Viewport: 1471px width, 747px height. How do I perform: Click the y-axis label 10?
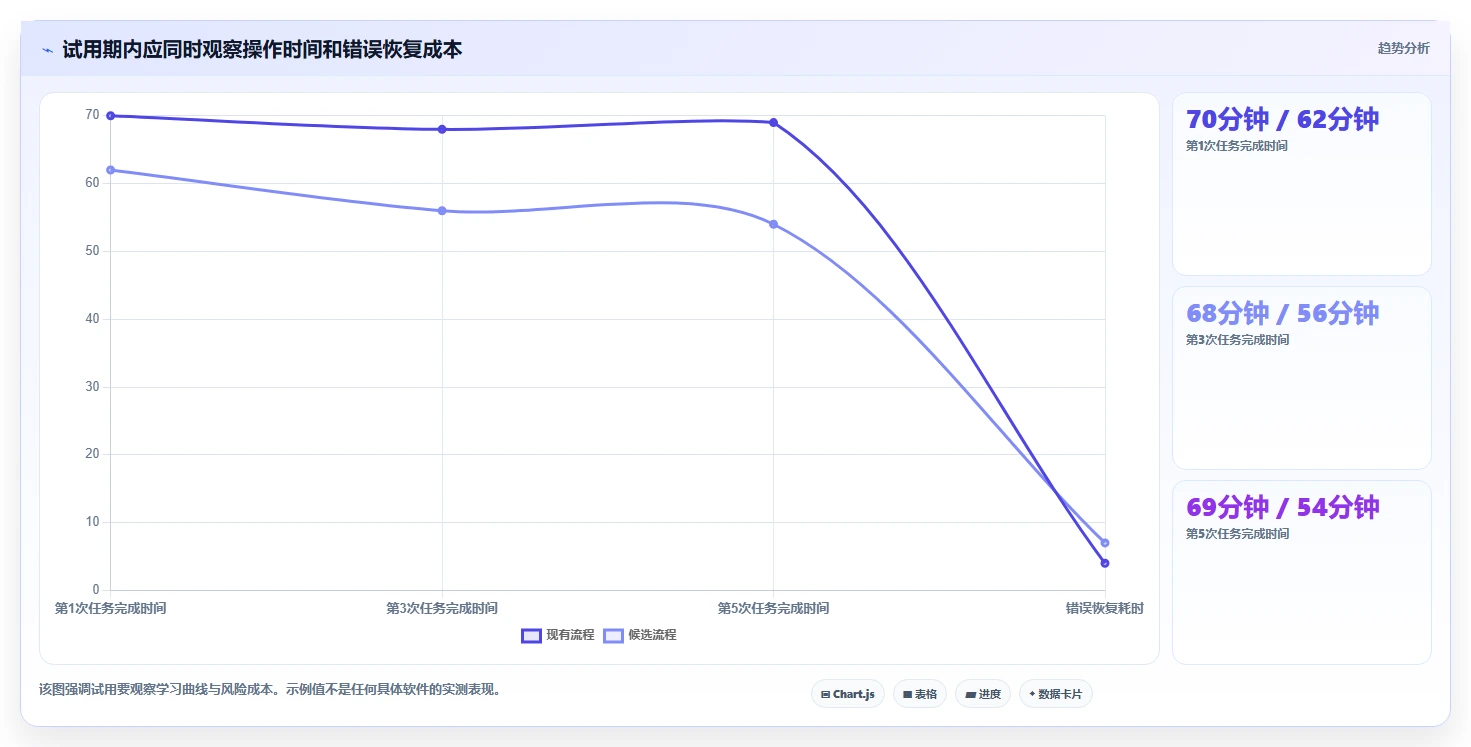pos(92,522)
